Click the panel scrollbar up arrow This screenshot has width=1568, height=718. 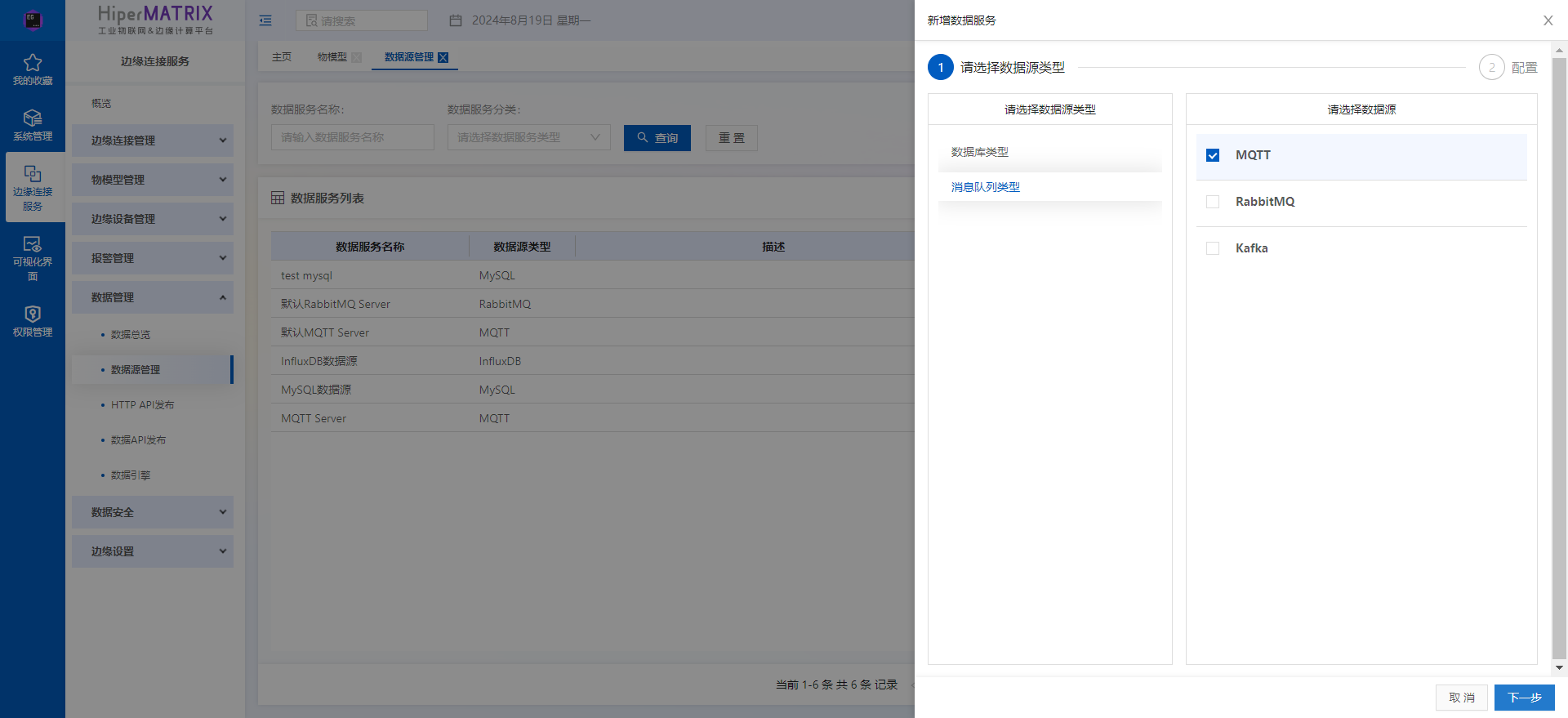coord(1559,51)
